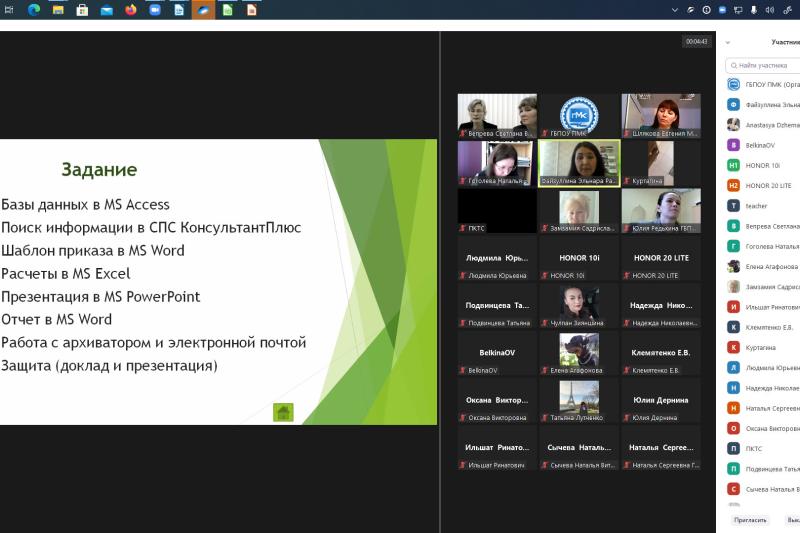800x533 pixels.
Task: Collapse participants panel with the top chevron
Action: pyautogui.click(x=728, y=42)
